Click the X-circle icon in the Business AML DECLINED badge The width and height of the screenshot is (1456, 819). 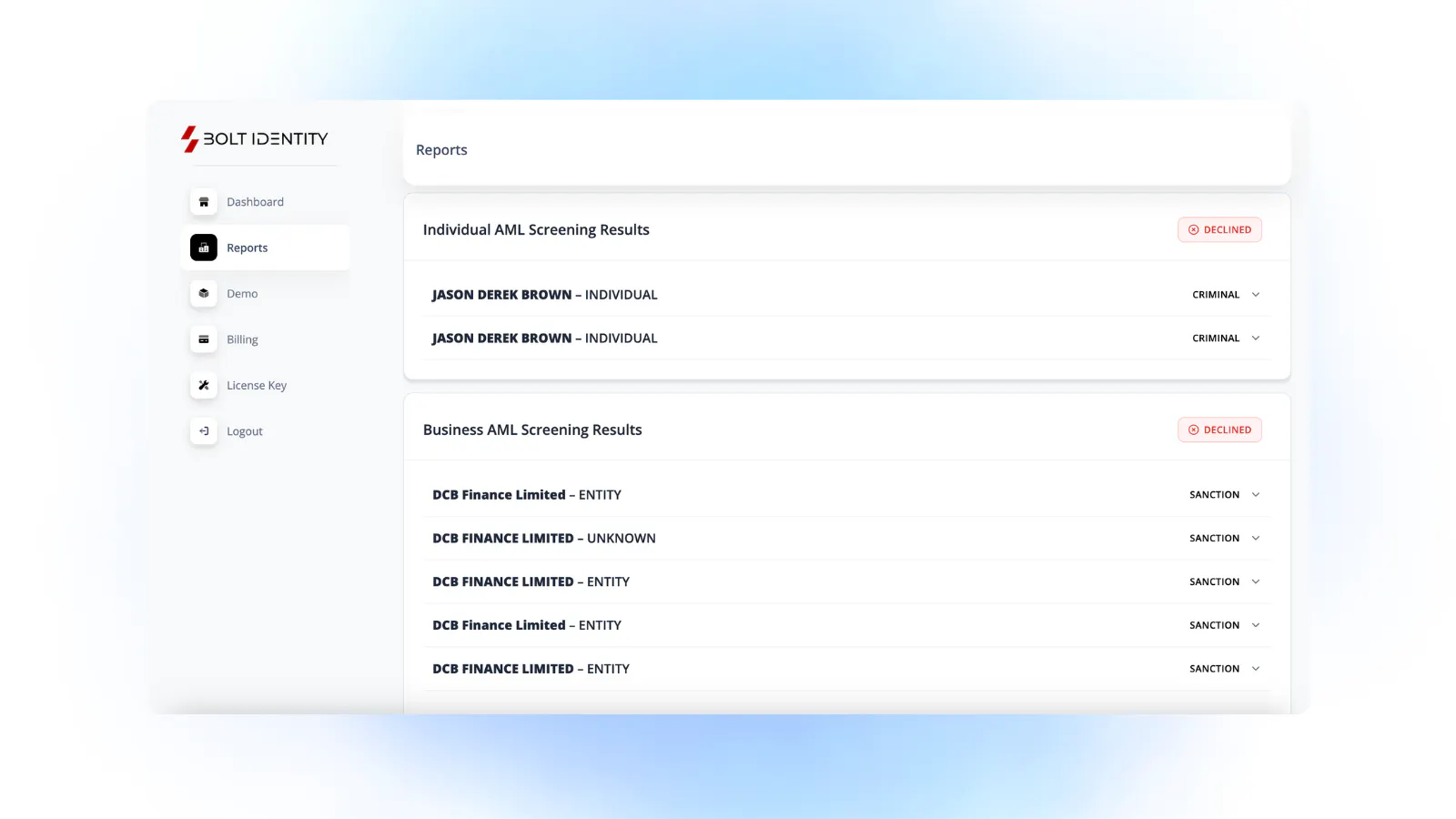tap(1193, 430)
